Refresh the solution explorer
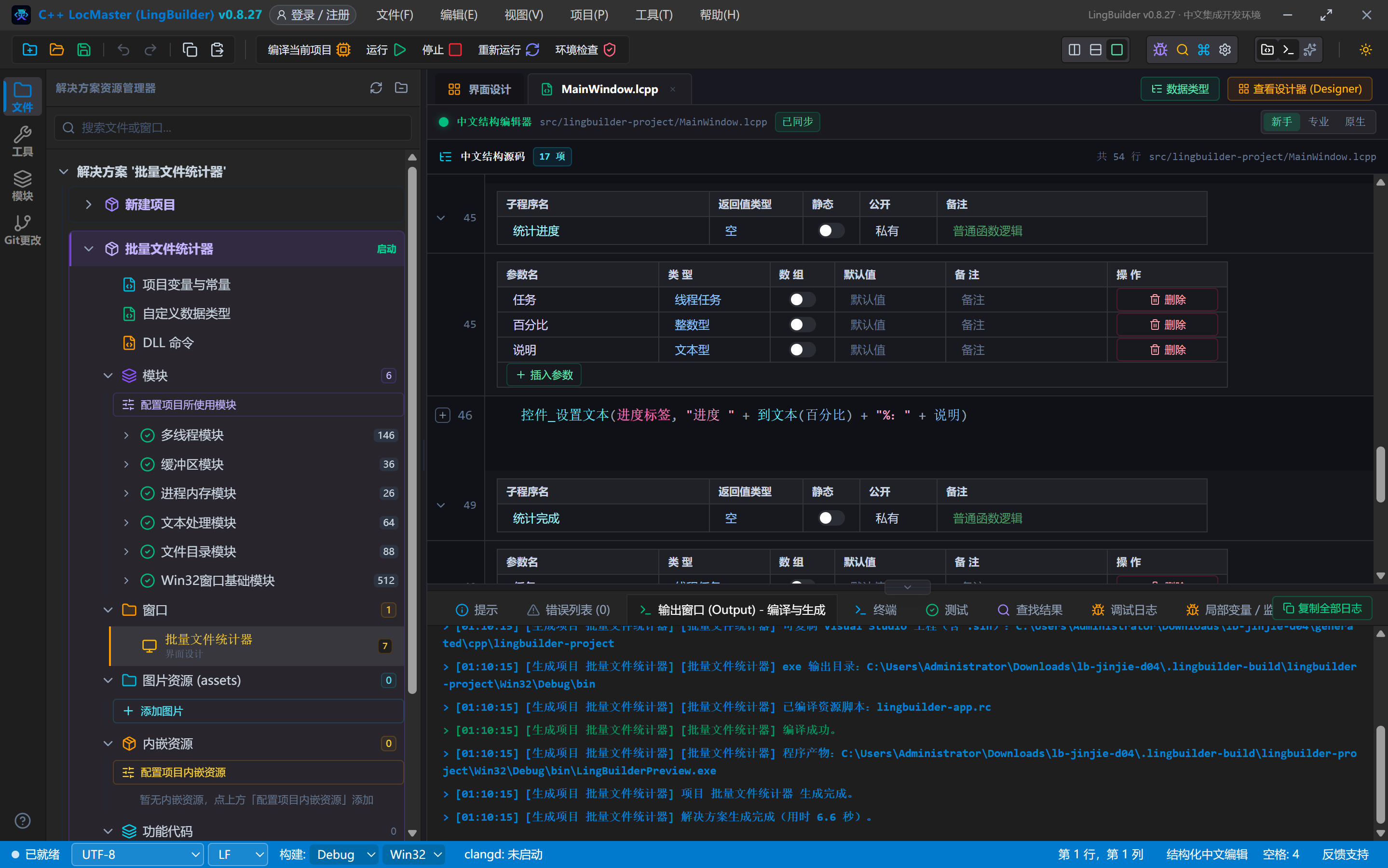 376,88
